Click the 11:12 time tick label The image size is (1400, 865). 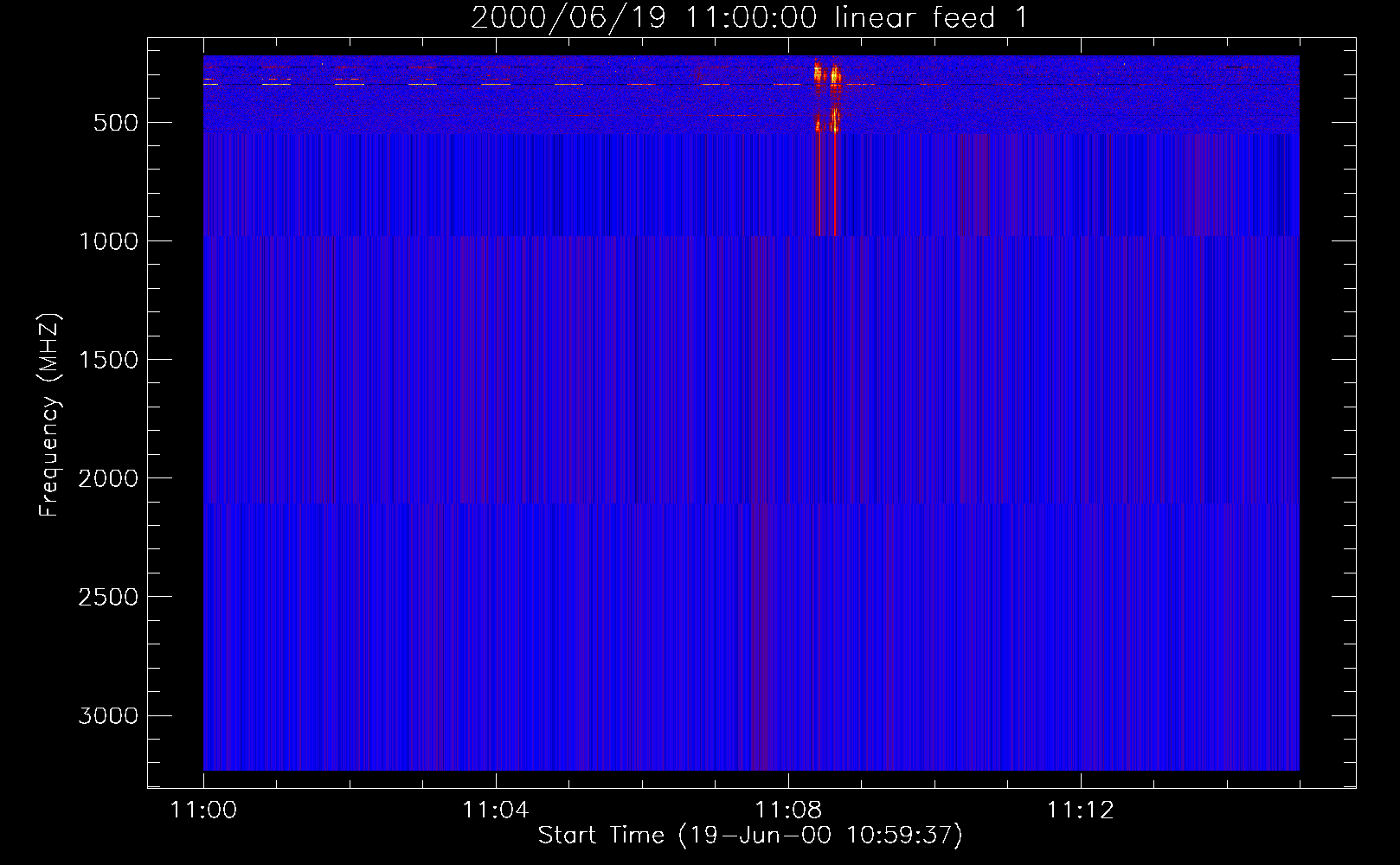(x=1080, y=811)
